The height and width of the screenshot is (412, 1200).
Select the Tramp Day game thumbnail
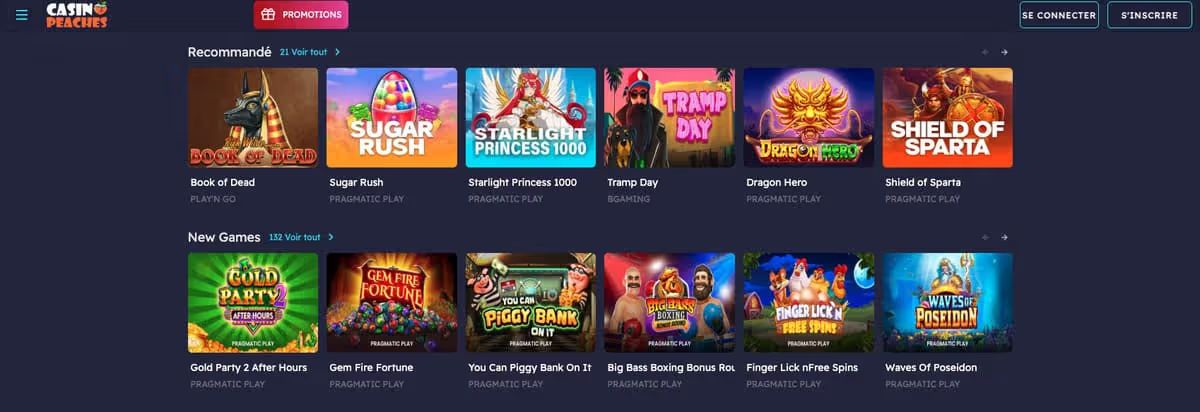[x=670, y=117]
